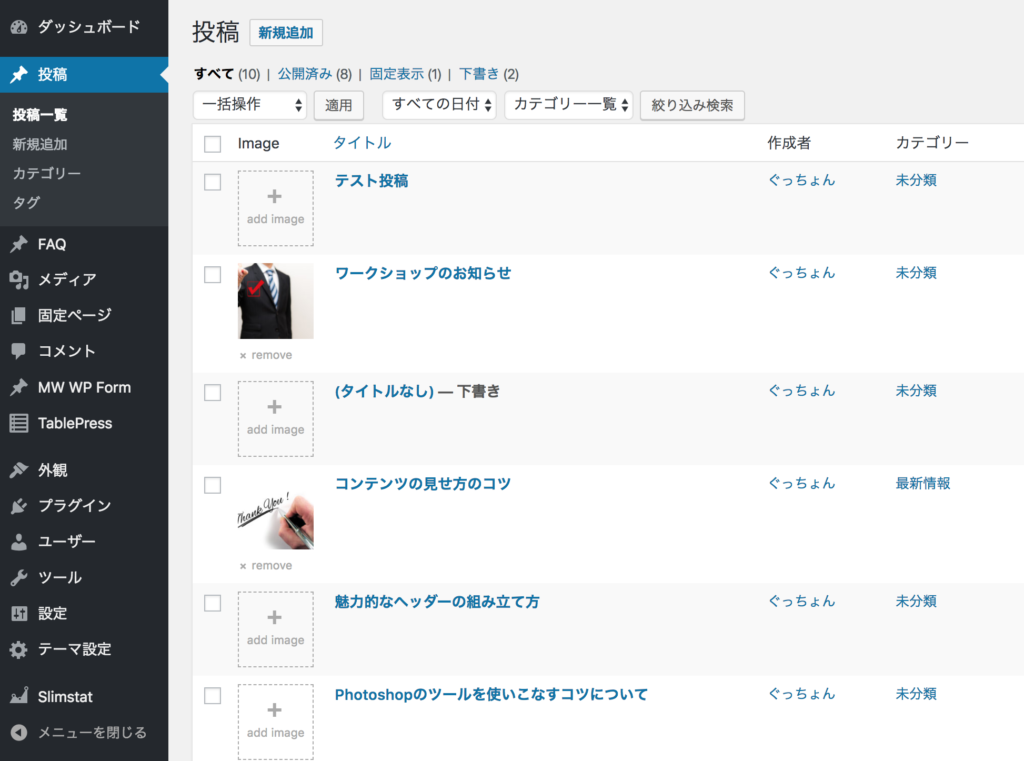
Task: Open the 一括操作 bulk actions dropdown
Action: [x=249, y=105]
